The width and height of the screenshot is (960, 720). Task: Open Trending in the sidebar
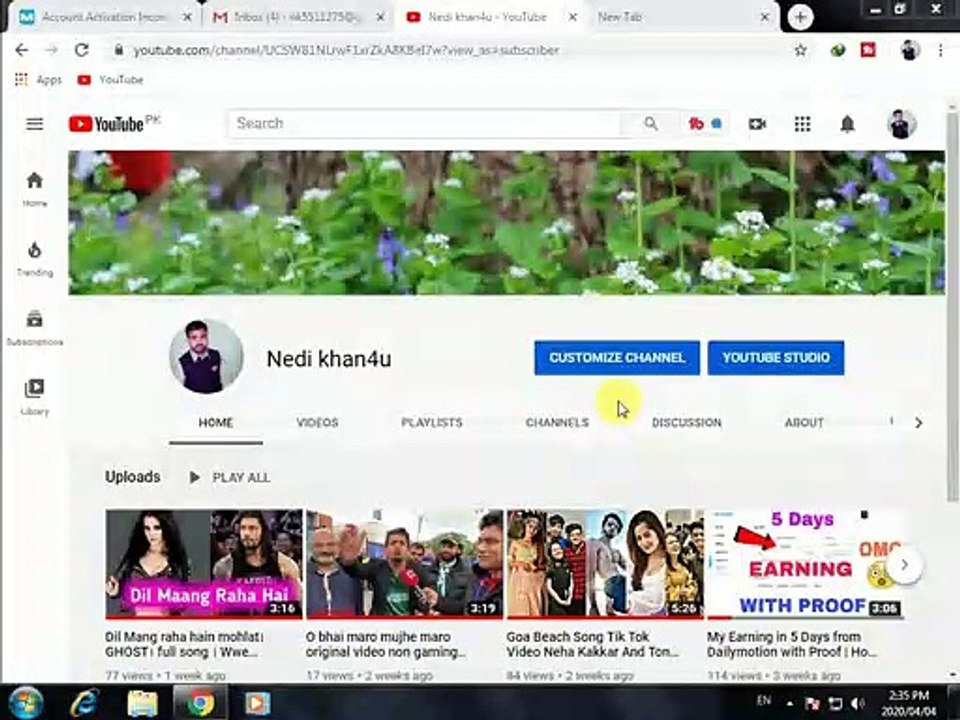(34, 258)
